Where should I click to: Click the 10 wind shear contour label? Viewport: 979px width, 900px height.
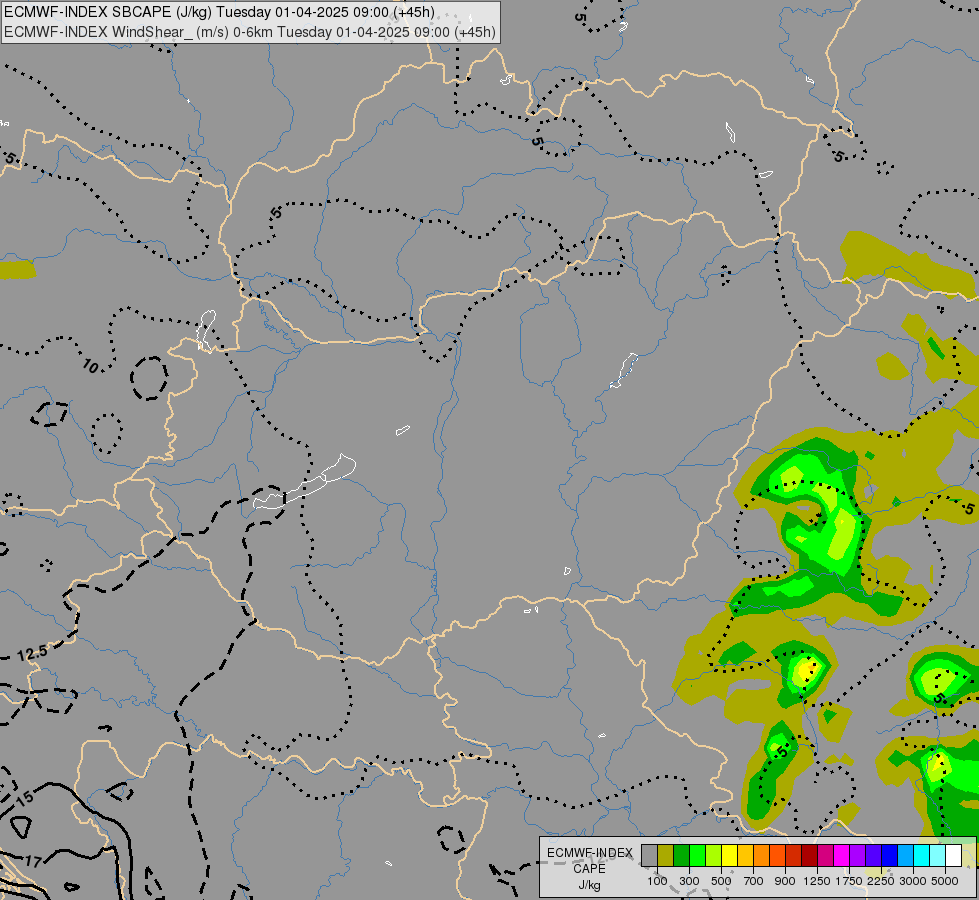tap(91, 367)
